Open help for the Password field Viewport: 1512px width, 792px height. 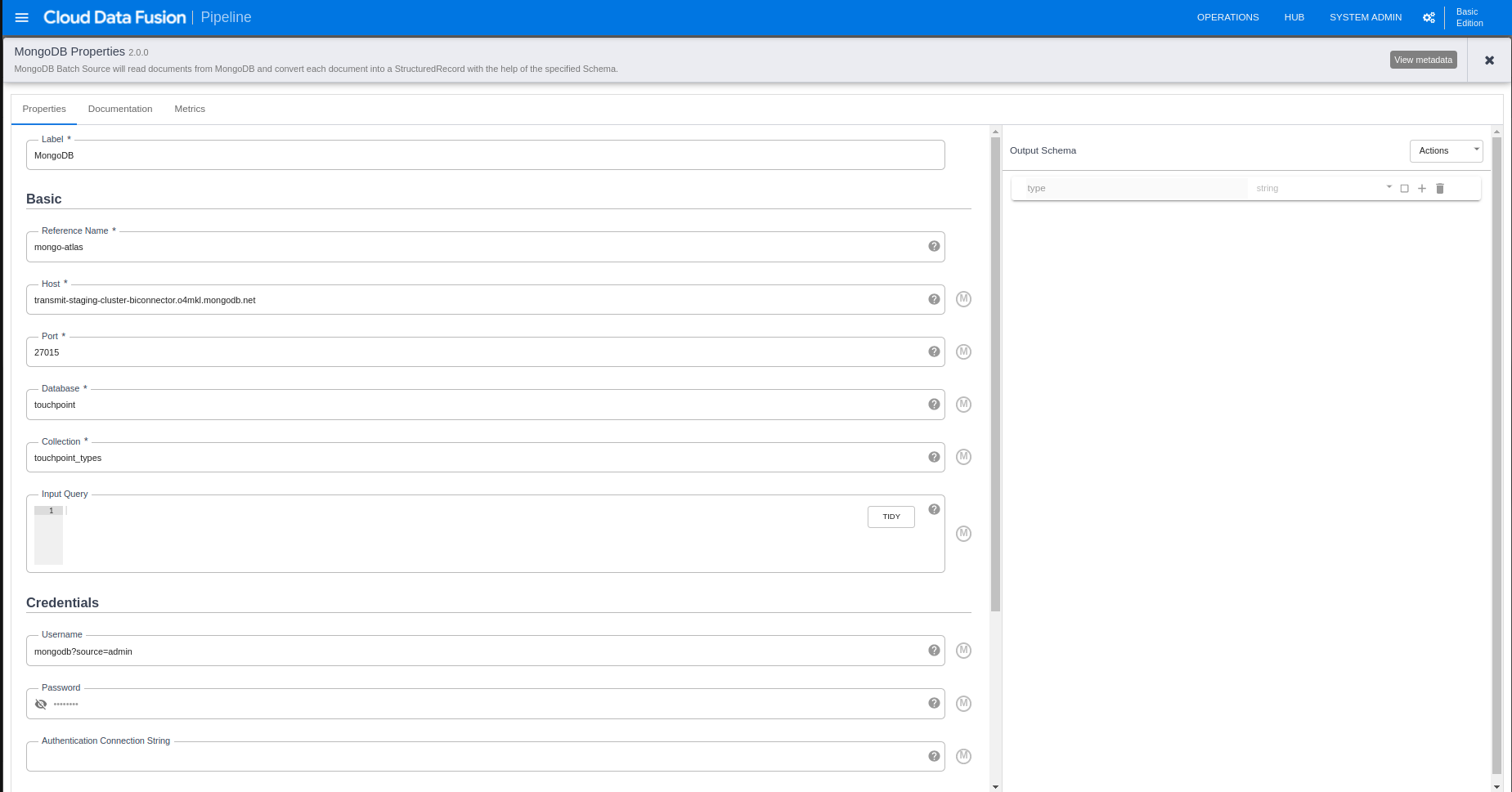coord(934,703)
